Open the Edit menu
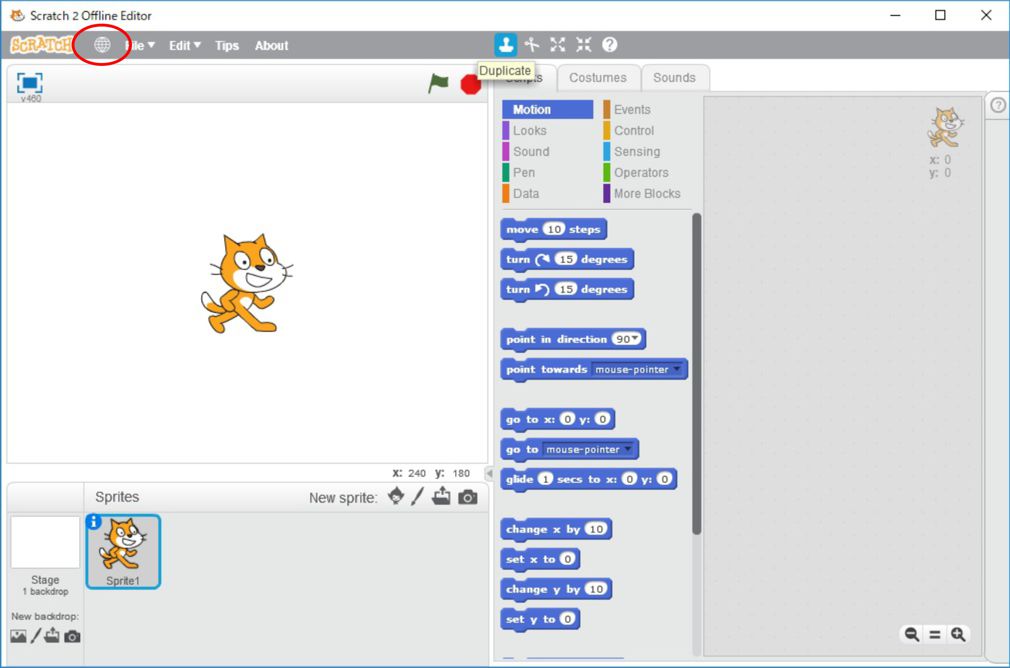The image size is (1010, 668). click(x=185, y=45)
